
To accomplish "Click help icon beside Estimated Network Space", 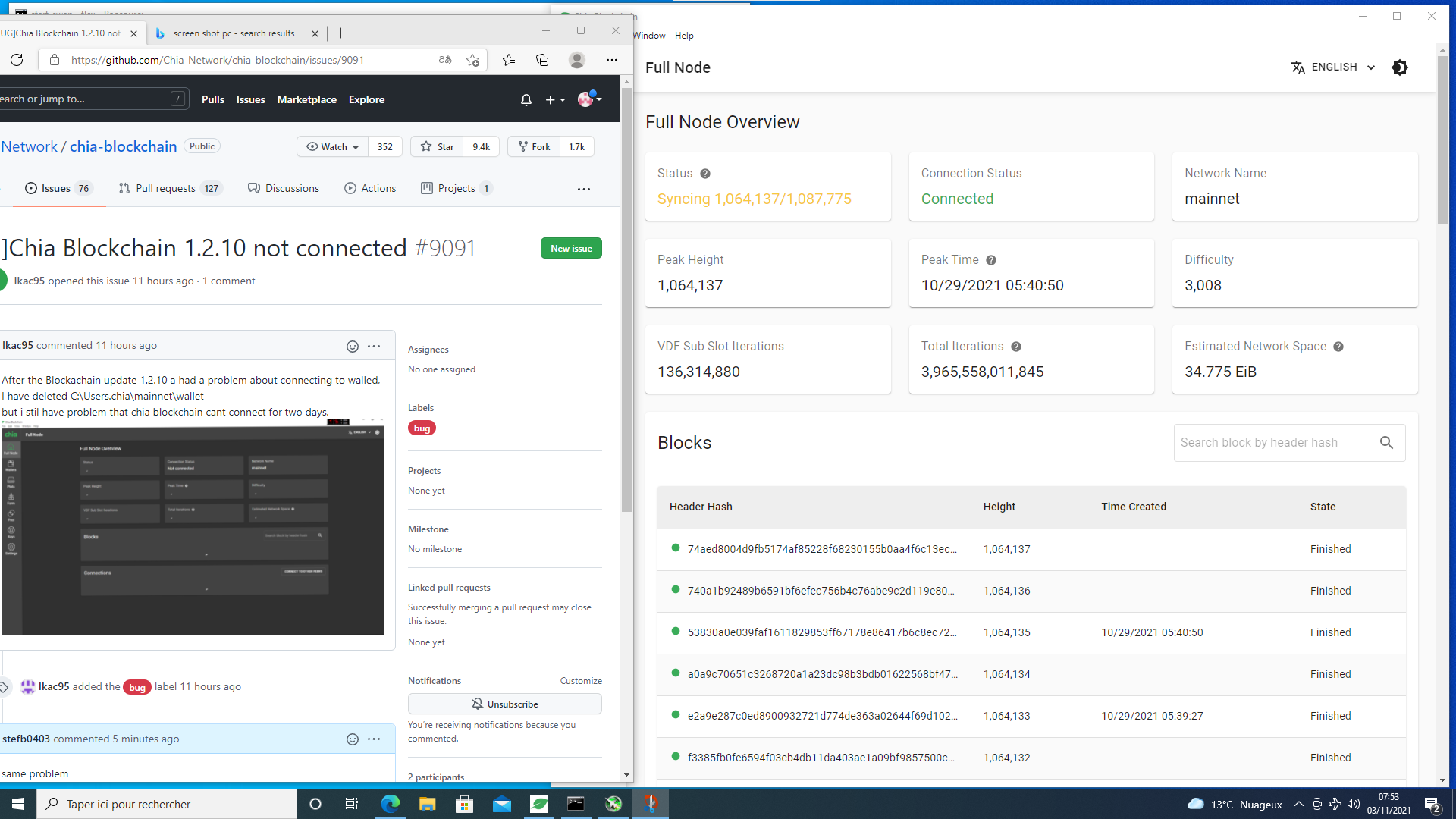I will click(x=1338, y=347).
